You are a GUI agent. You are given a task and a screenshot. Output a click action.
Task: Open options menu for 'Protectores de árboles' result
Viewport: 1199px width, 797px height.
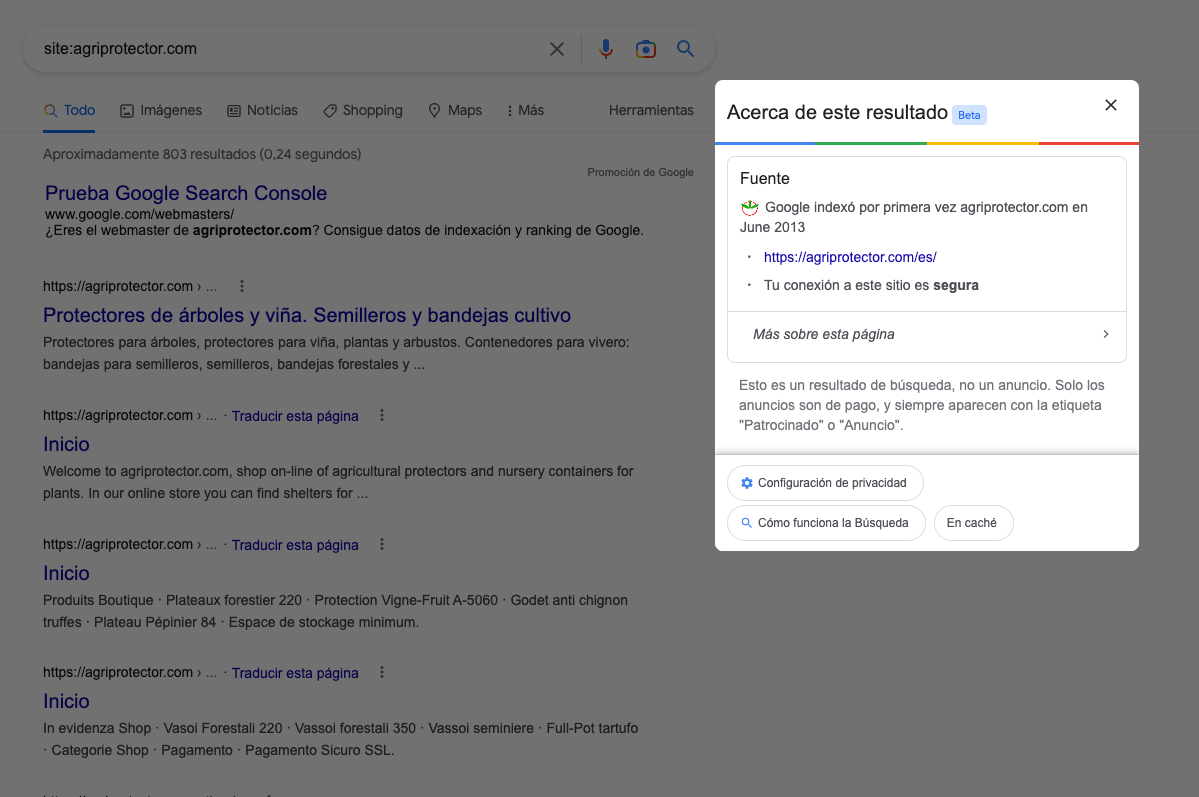[x=242, y=286]
